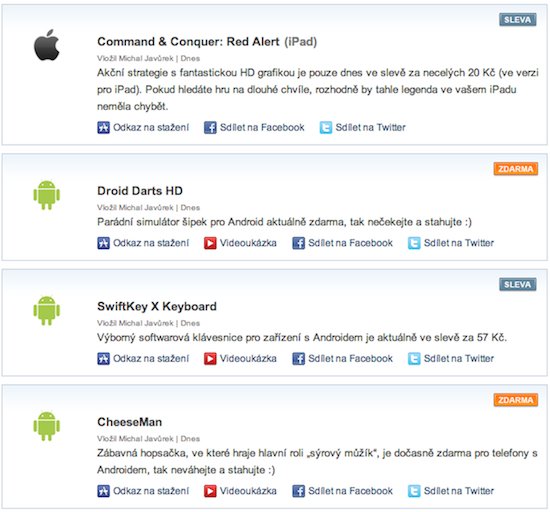Click the Twitter icon under Droid Darts HD

tap(414, 243)
